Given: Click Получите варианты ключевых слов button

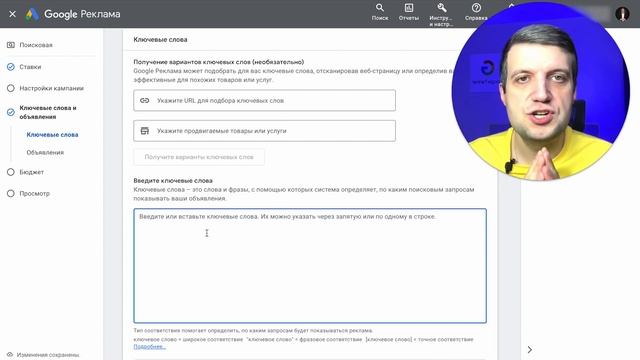Looking at the screenshot, I should tap(199, 157).
